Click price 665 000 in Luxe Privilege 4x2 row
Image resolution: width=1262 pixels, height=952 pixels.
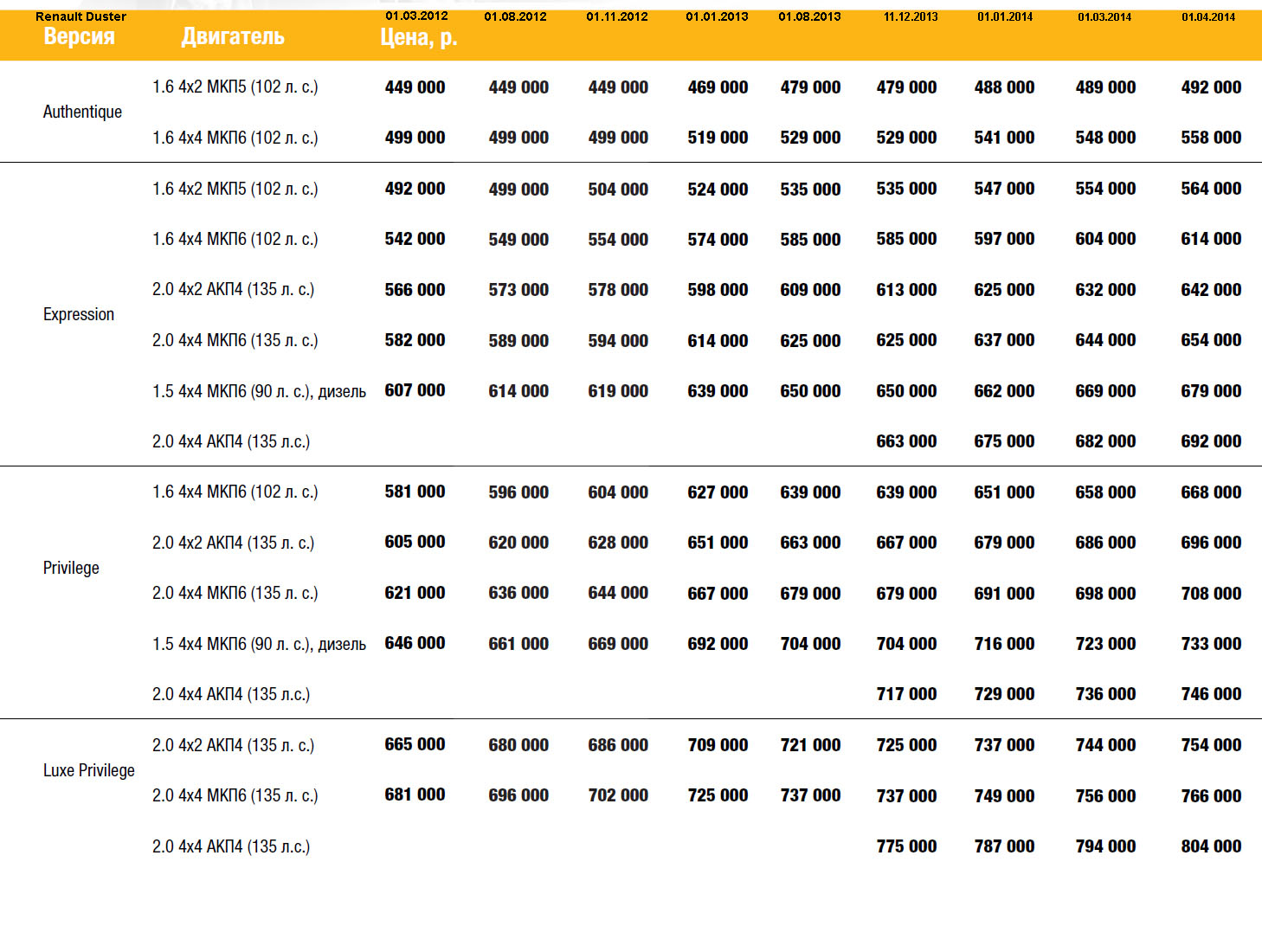click(415, 744)
